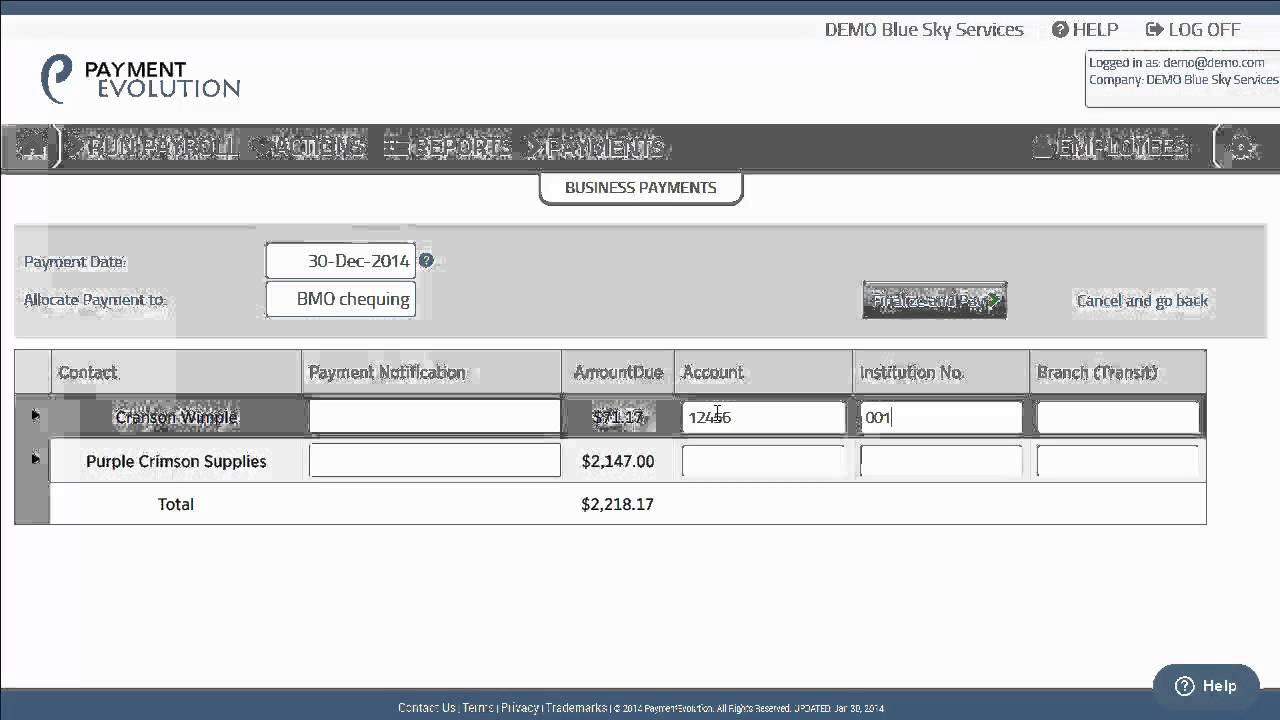Click Branch (Transit) field for Cranson Wimple
Image resolution: width=1280 pixels, height=720 pixels.
point(1118,417)
